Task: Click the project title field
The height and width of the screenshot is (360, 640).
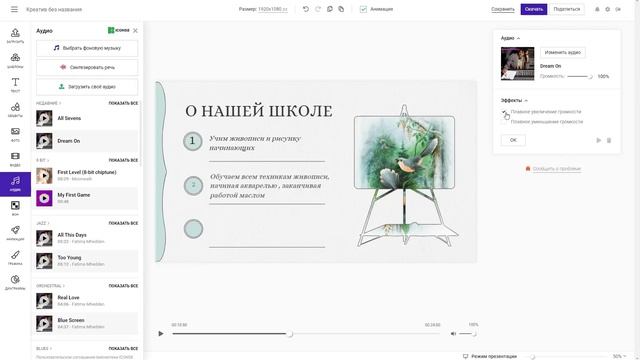Action: point(54,9)
